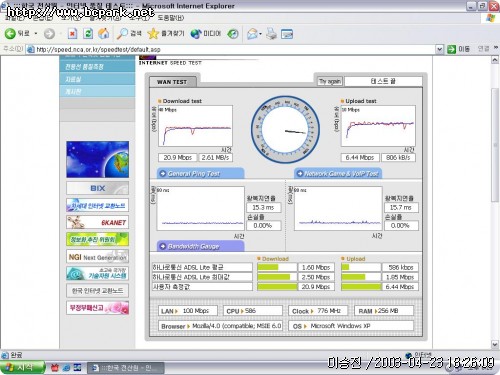Click the green 정보화 추진 위원회 banner
This screenshot has height=375, width=500.
point(97,239)
